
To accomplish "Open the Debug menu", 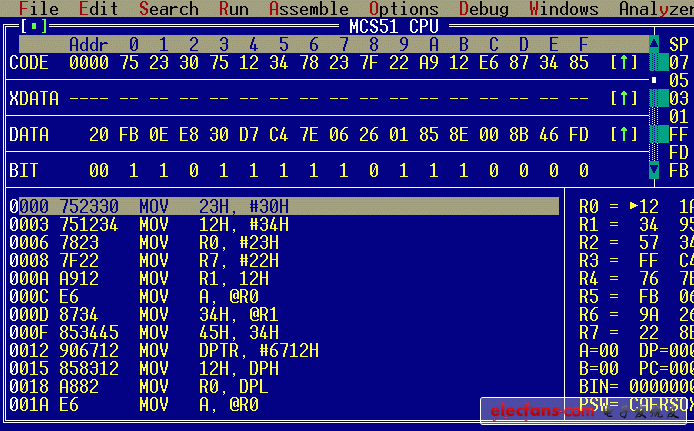I will (x=483, y=9).
